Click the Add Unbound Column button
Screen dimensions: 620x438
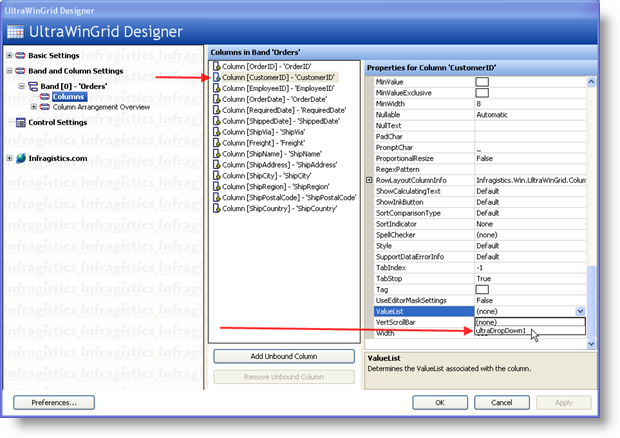point(284,356)
